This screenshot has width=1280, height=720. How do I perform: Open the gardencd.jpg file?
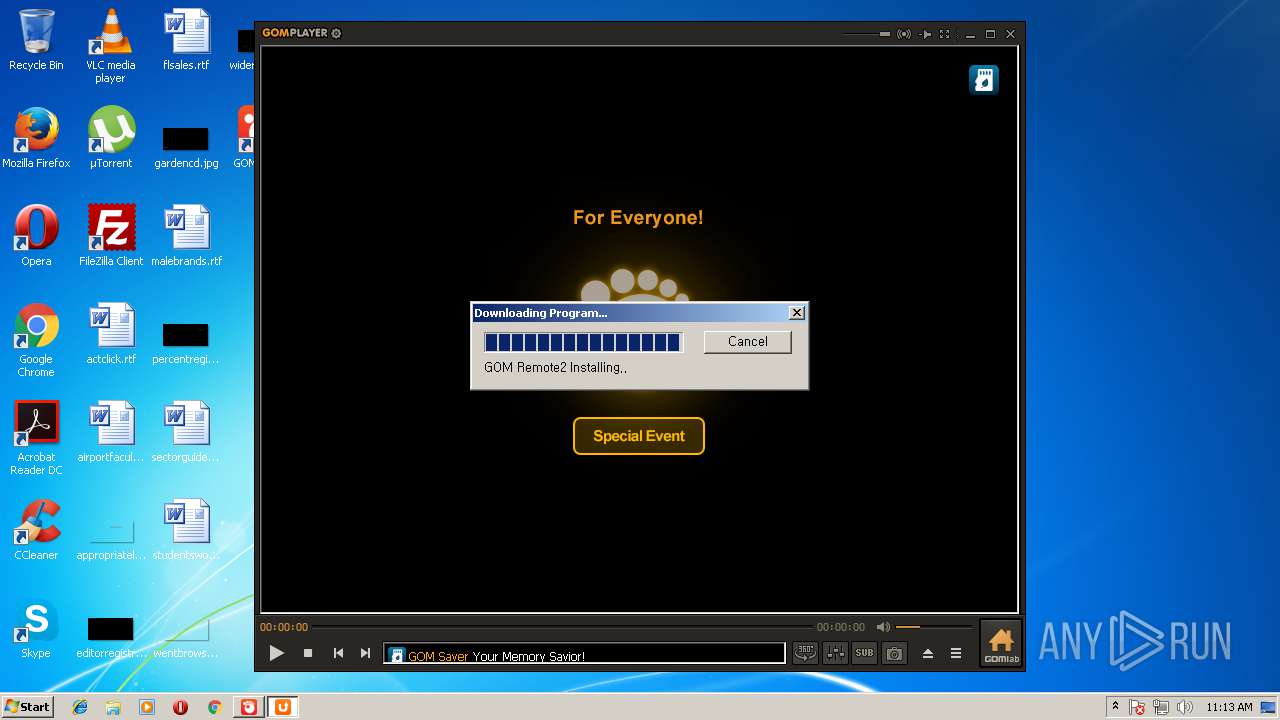coord(186,146)
